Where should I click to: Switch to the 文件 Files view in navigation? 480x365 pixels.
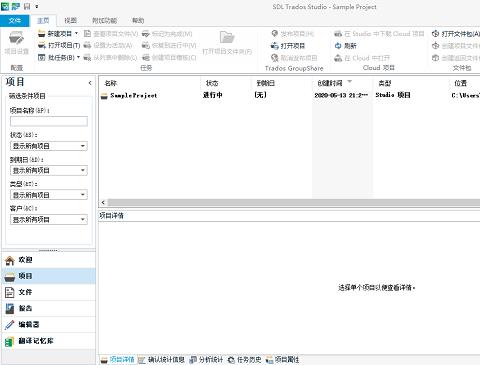(x=49, y=292)
